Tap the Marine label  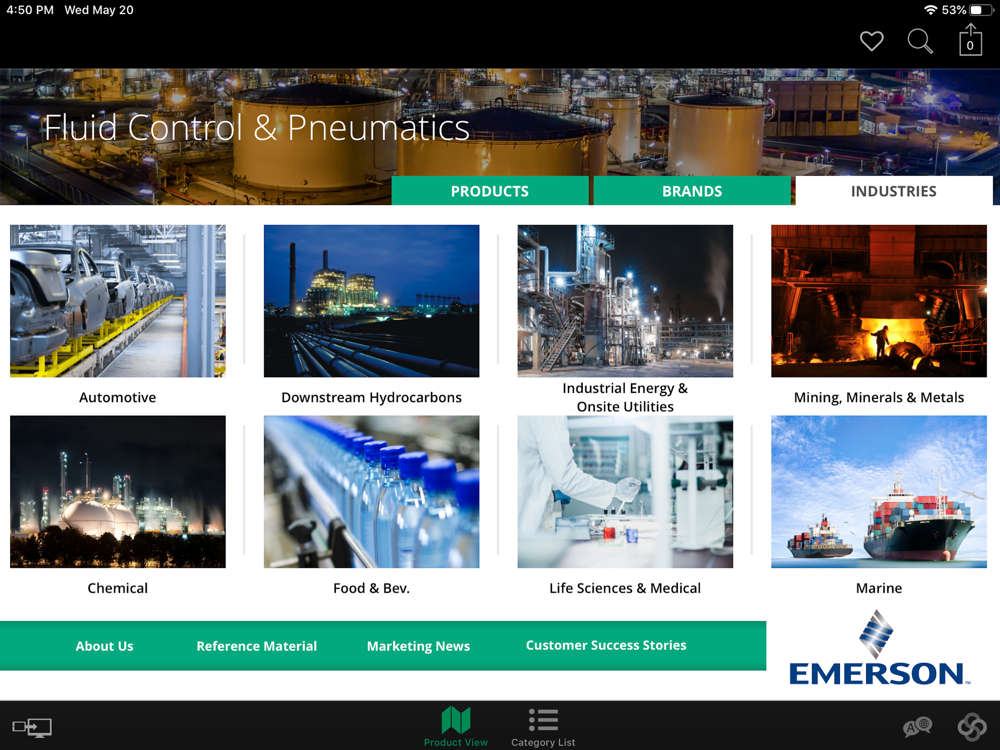click(879, 588)
